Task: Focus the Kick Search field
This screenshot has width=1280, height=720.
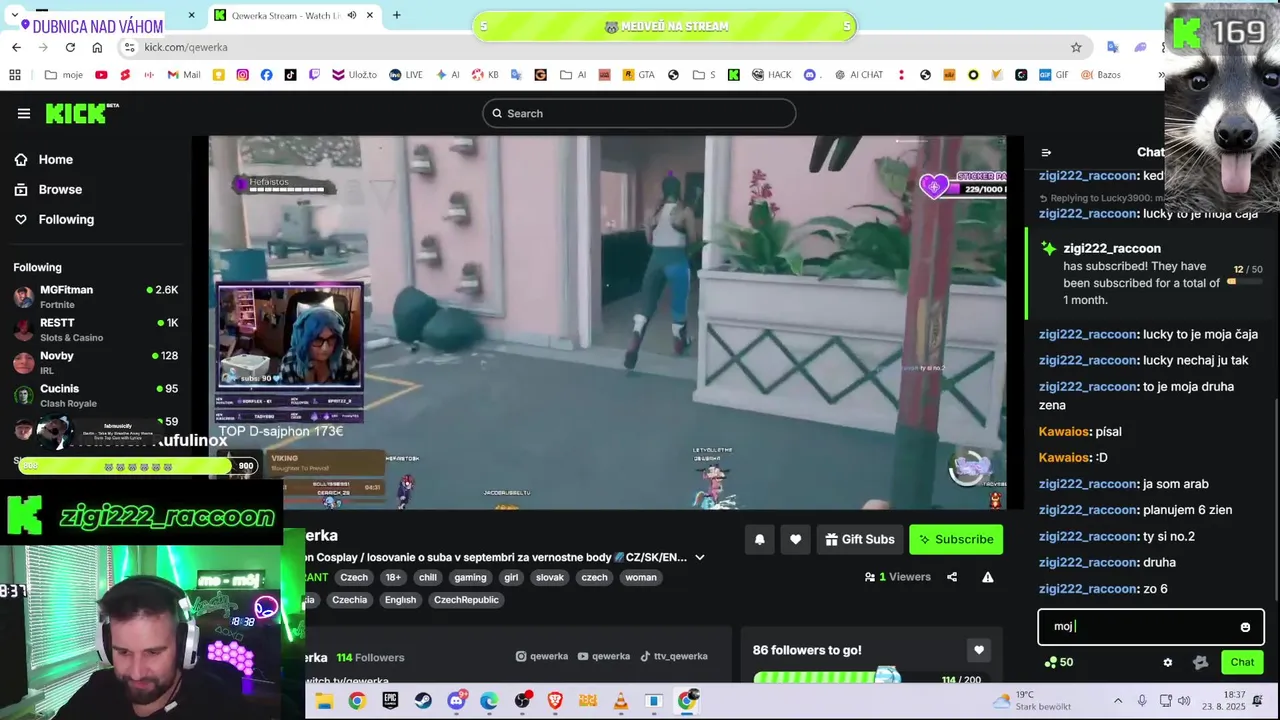Action: click(x=639, y=113)
